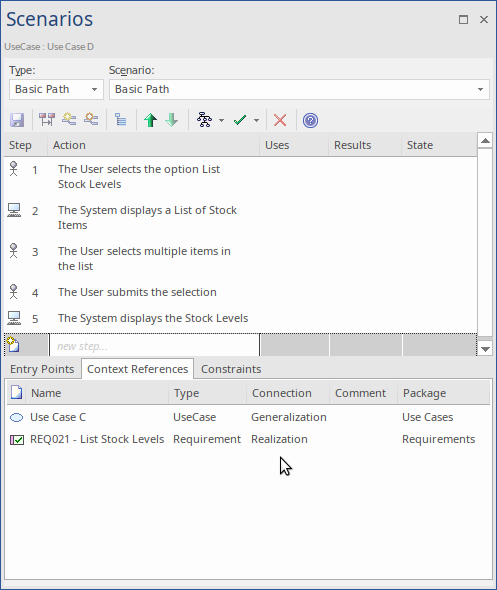This screenshot has width=497, height=590.
Task: Click steps list scroll down arrow
Action: 485,349
